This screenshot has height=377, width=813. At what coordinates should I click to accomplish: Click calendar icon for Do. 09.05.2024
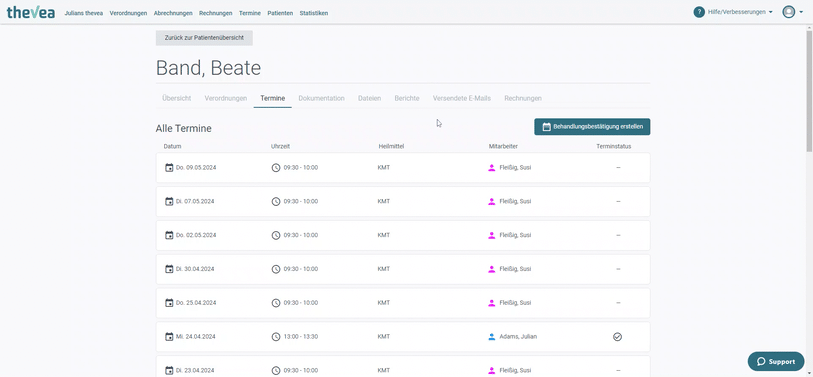click(x=169, y=167)
